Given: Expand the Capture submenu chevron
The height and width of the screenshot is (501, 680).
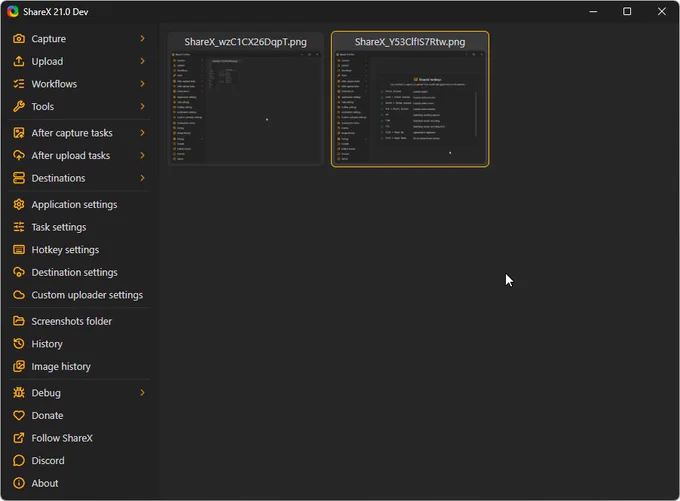Looking at the screenshot, I should pyautogui.click(x=142, y=39).
